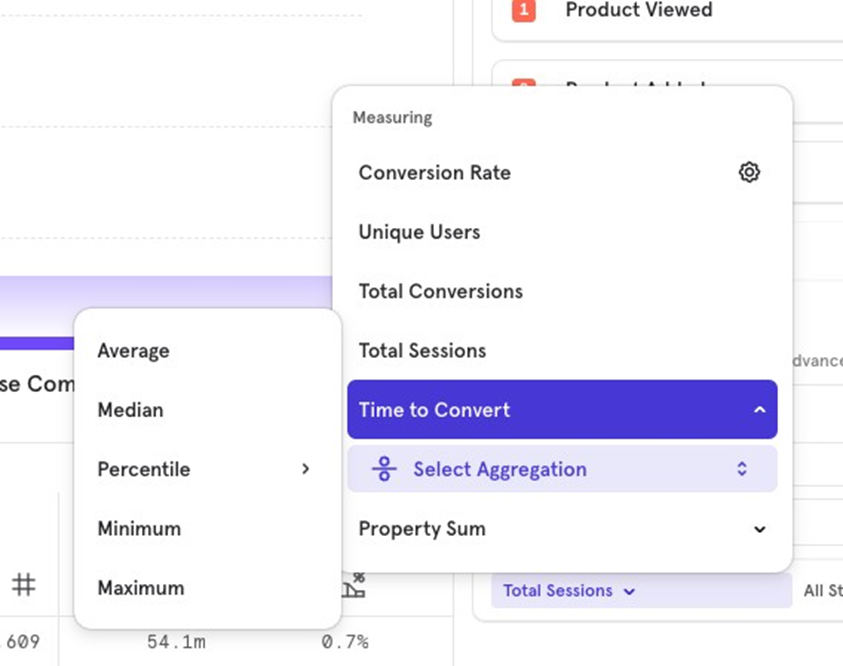This screenshot has height=666, width=843.
Task: Open the Total Sessions dropdown below the menu
Action: coord(568,591)
